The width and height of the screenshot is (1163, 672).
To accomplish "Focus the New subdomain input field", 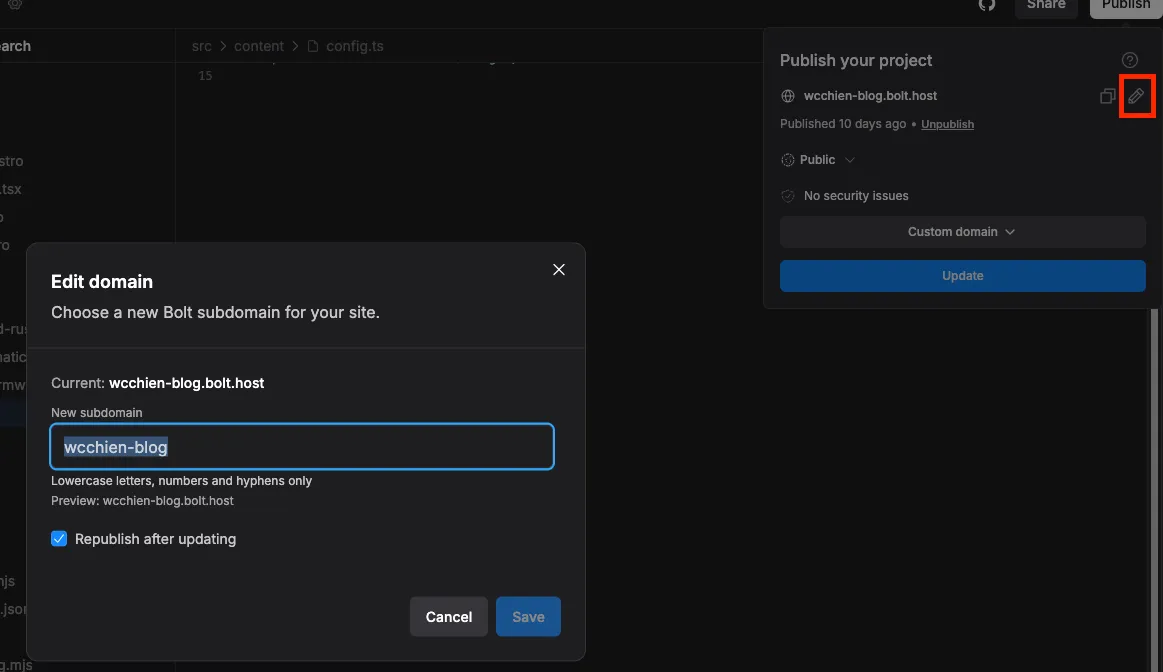I will [302, 447].
